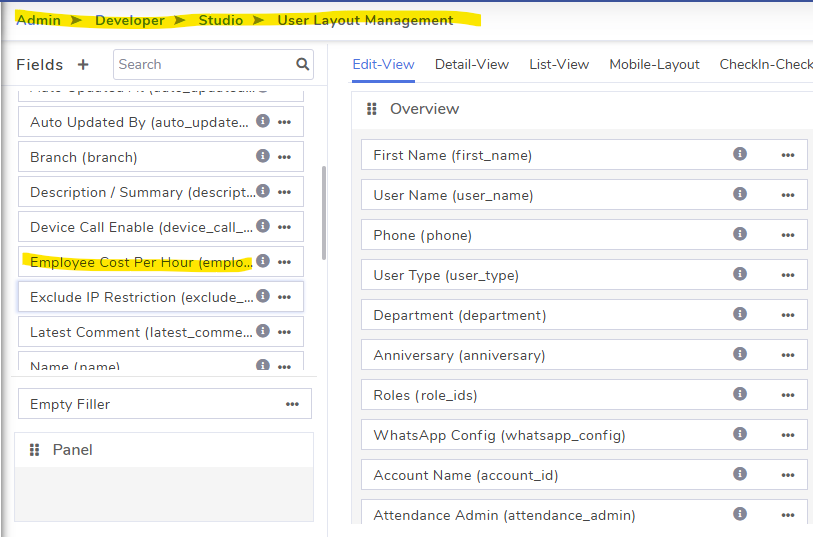The image size is (813, 537).
Task: Show info for Employee Cost Per Hour
Action: pos(263,261)
